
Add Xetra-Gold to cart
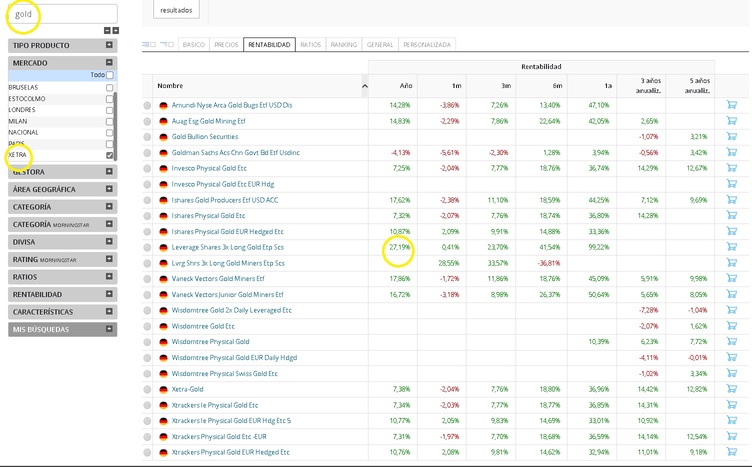coord(731,388)
